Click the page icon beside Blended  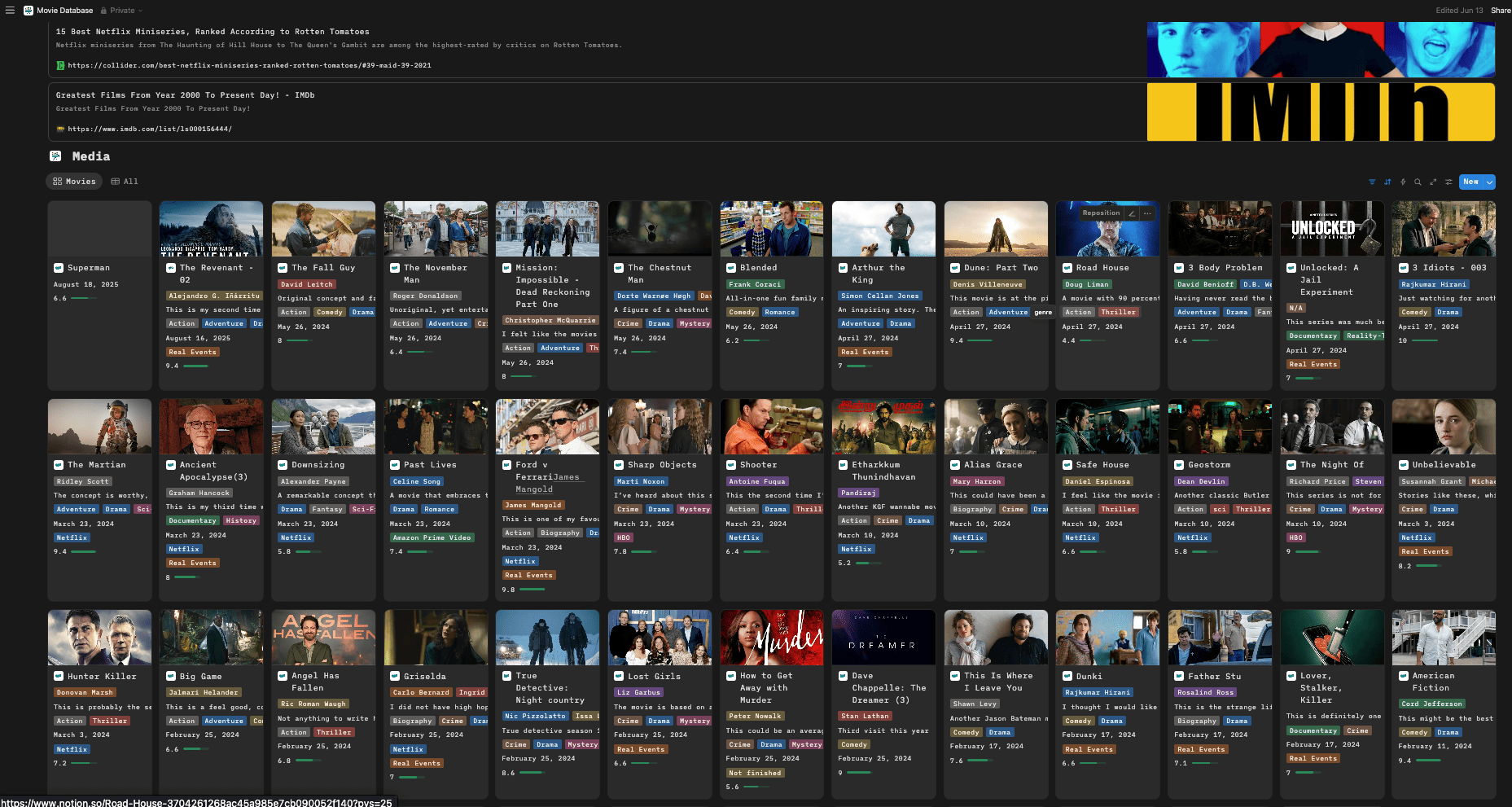[x=731, y=268]
